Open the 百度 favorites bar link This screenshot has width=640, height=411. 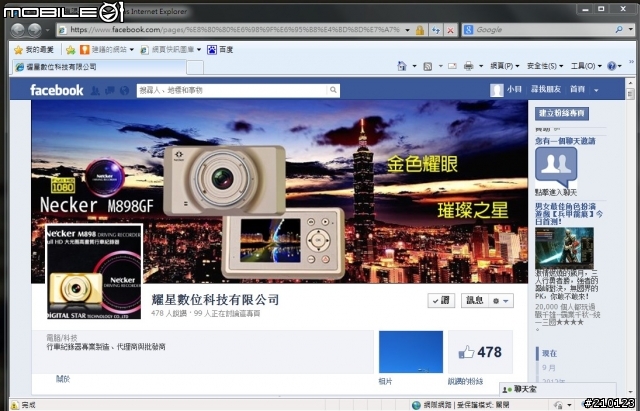[220, 50]
